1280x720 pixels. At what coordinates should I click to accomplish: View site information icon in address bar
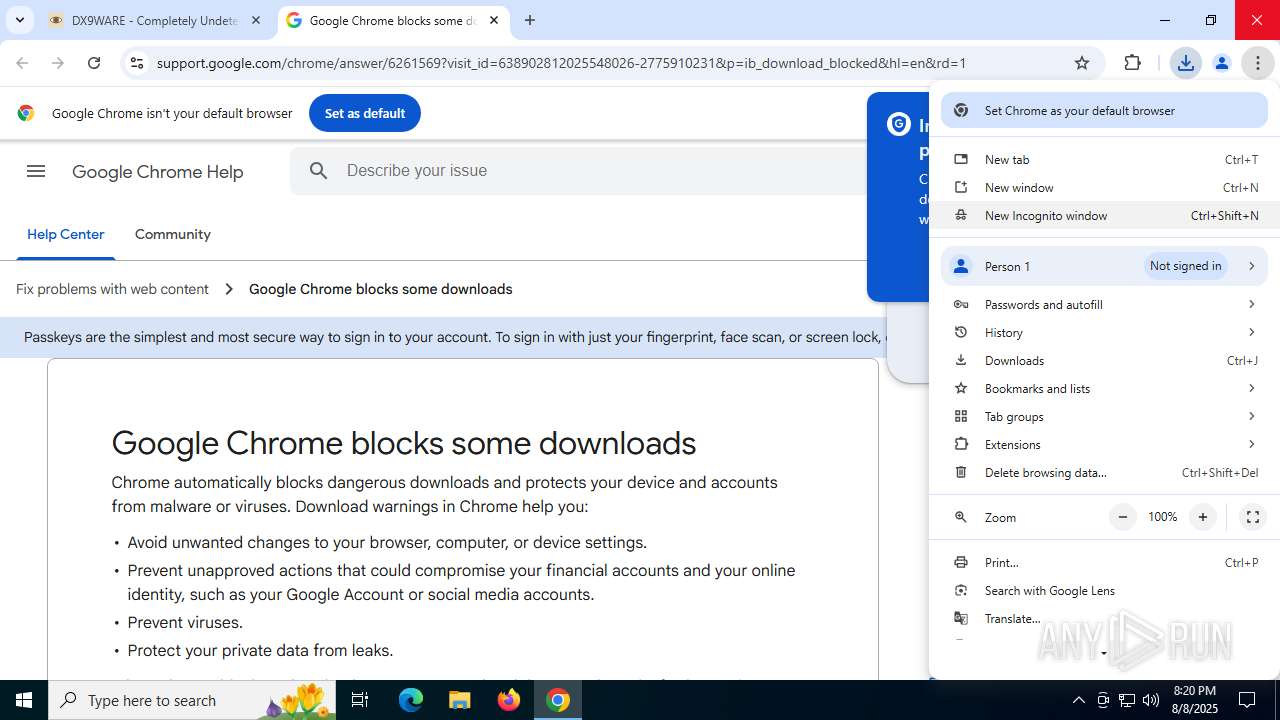click(x=137, y=63)
